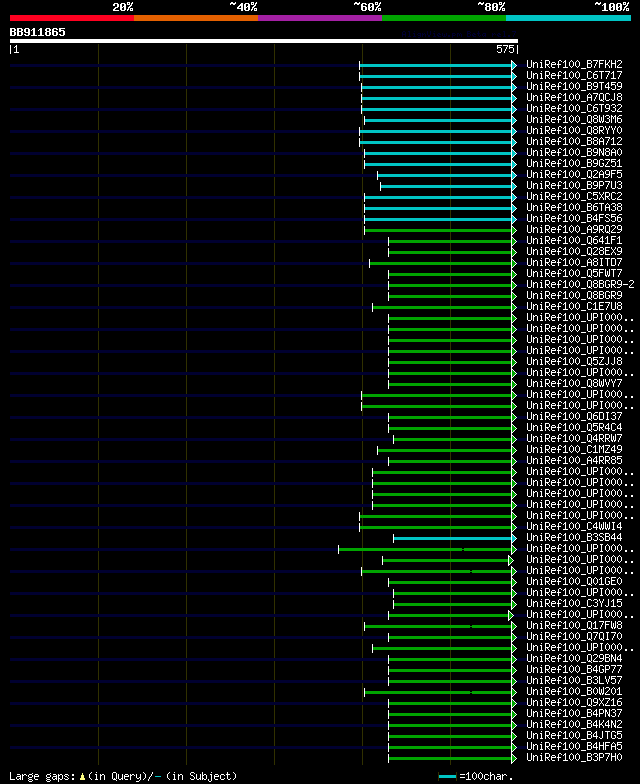Select hit label UniRef100_Q8WVY7
Screen dimensions: 640x784
click(574, 384)
